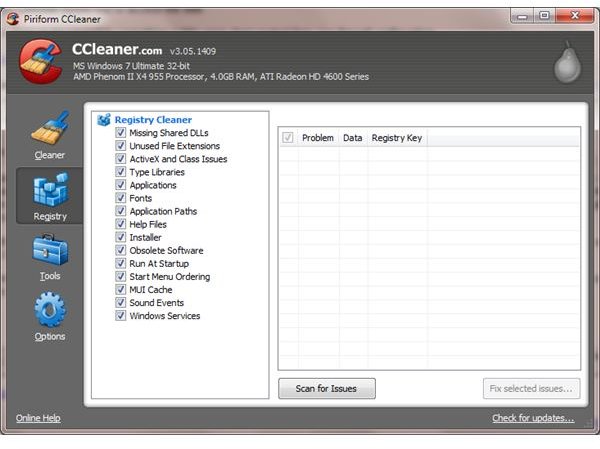Screen dimensions: 600x449
Task: Click the Data column header
Action: pos(353,138)
